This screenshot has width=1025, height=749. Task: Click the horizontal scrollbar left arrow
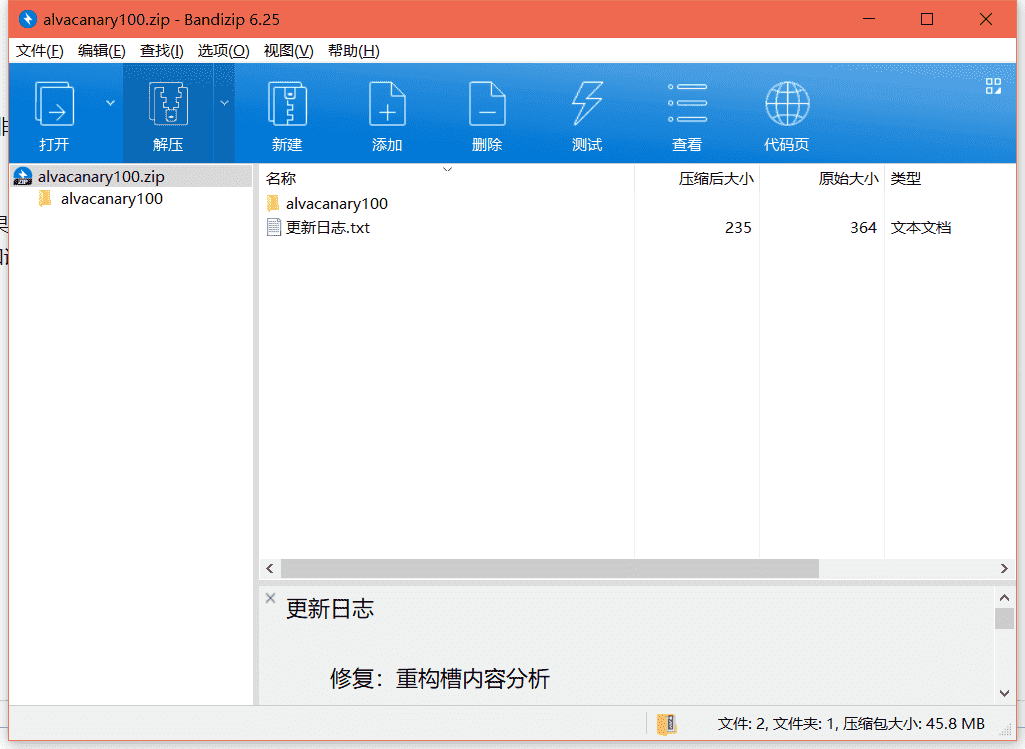click(270, 569)
